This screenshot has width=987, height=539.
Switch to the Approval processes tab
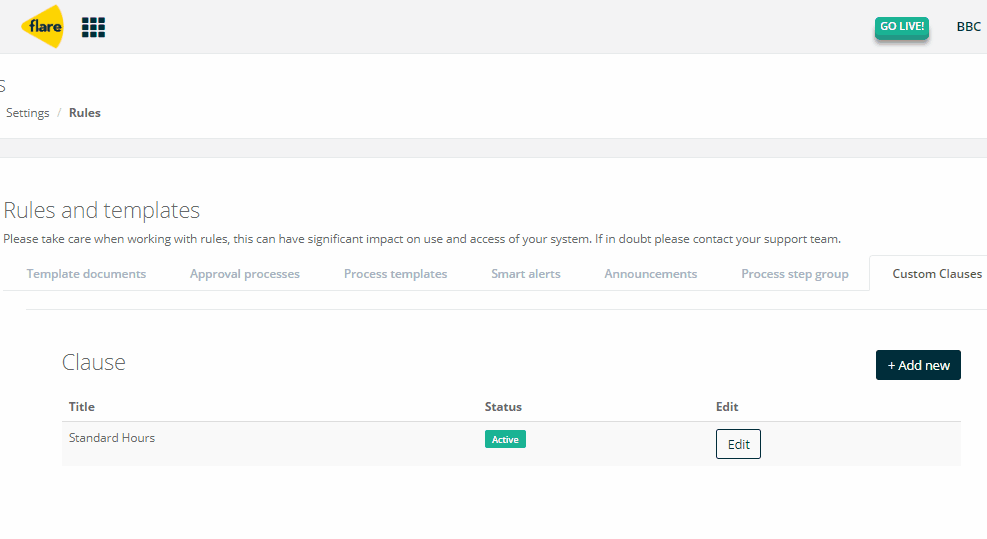[x=245, y=274]
